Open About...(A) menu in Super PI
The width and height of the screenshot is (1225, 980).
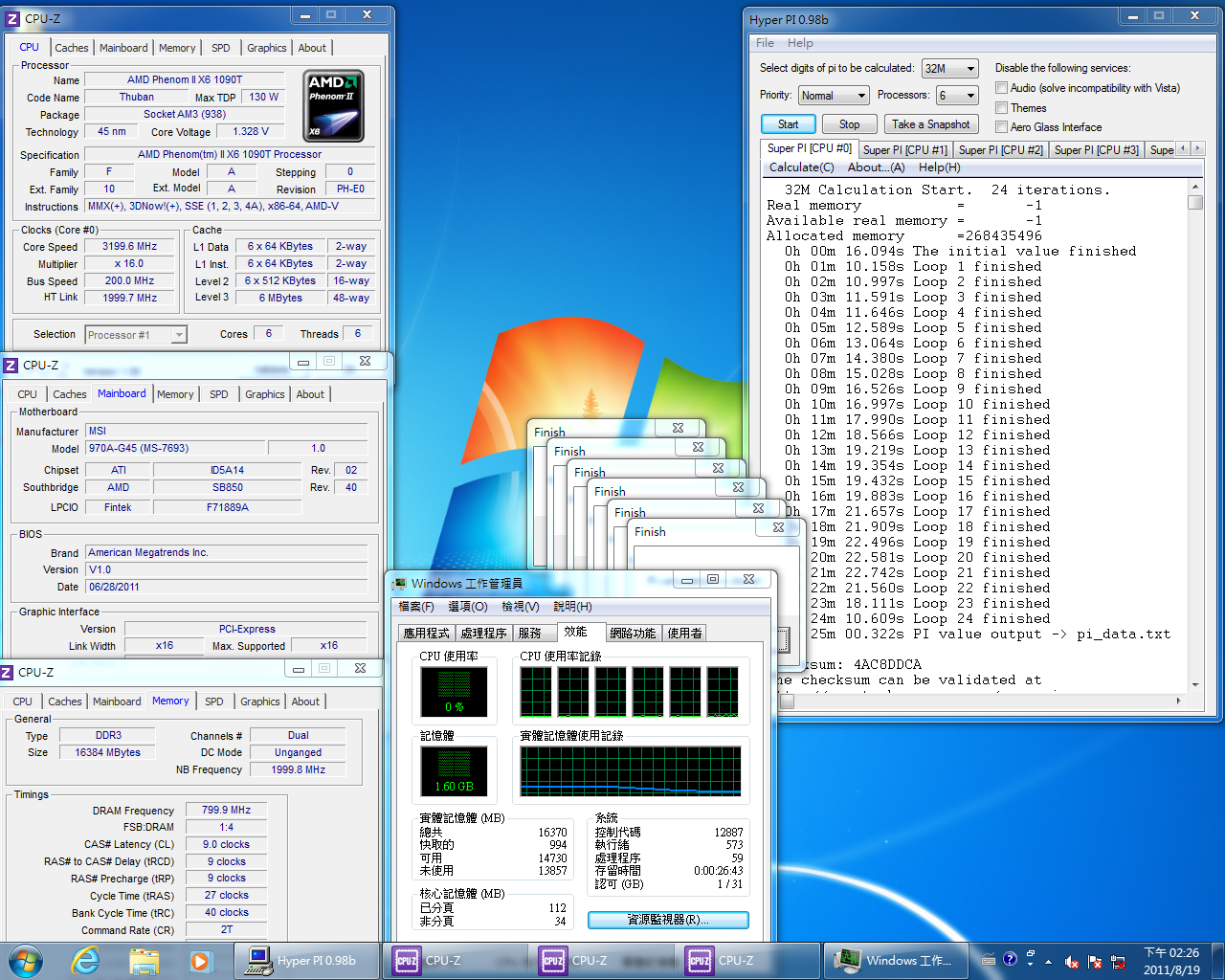876,167
